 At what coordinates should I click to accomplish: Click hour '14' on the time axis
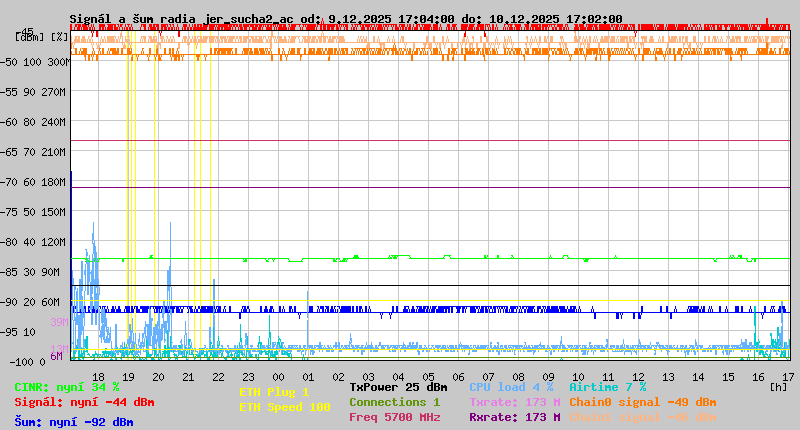[x=698, y=377]
